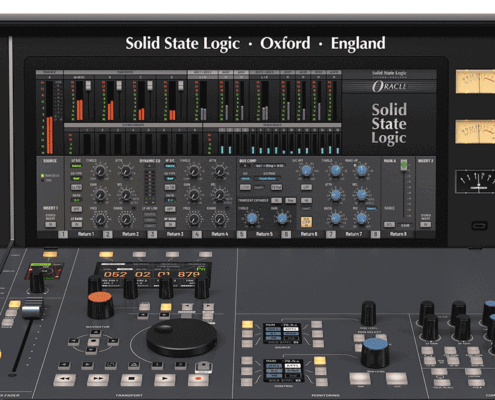Toggle the Insert 1 stereo insert IN button
The height and width of the screenshot is (400, 495).
51,225
